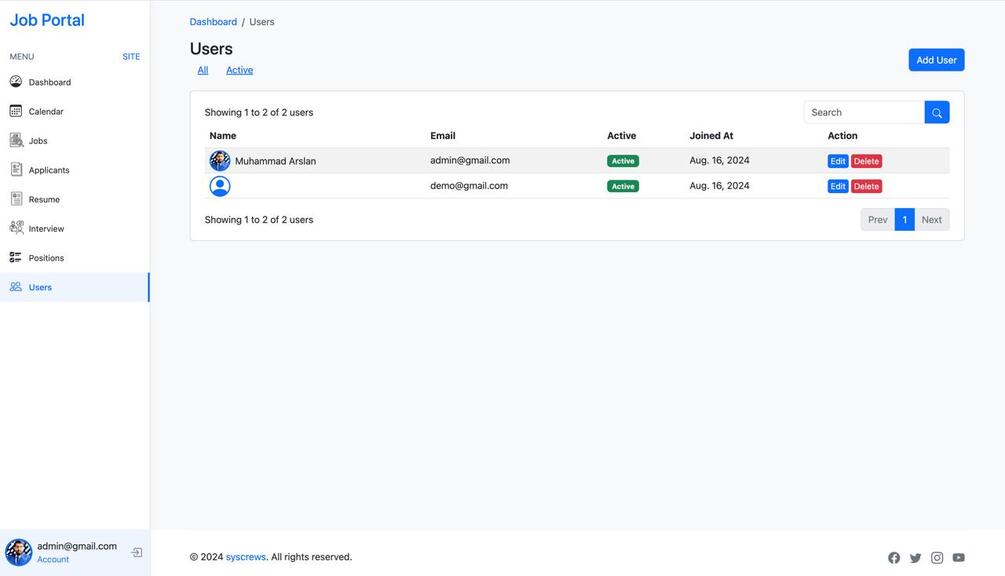
Task: Open the syscrews footer link
Action: point(246,557)
